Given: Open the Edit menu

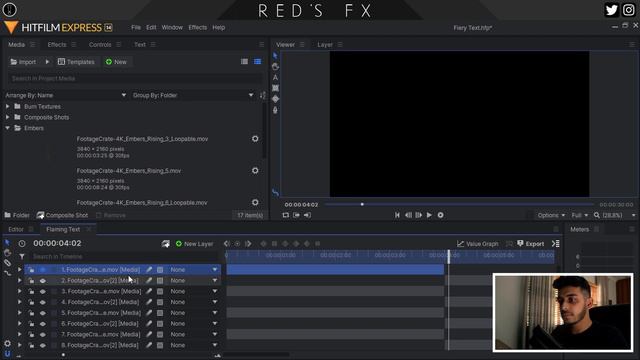Looking at the screenshot, I should (151, 27).
